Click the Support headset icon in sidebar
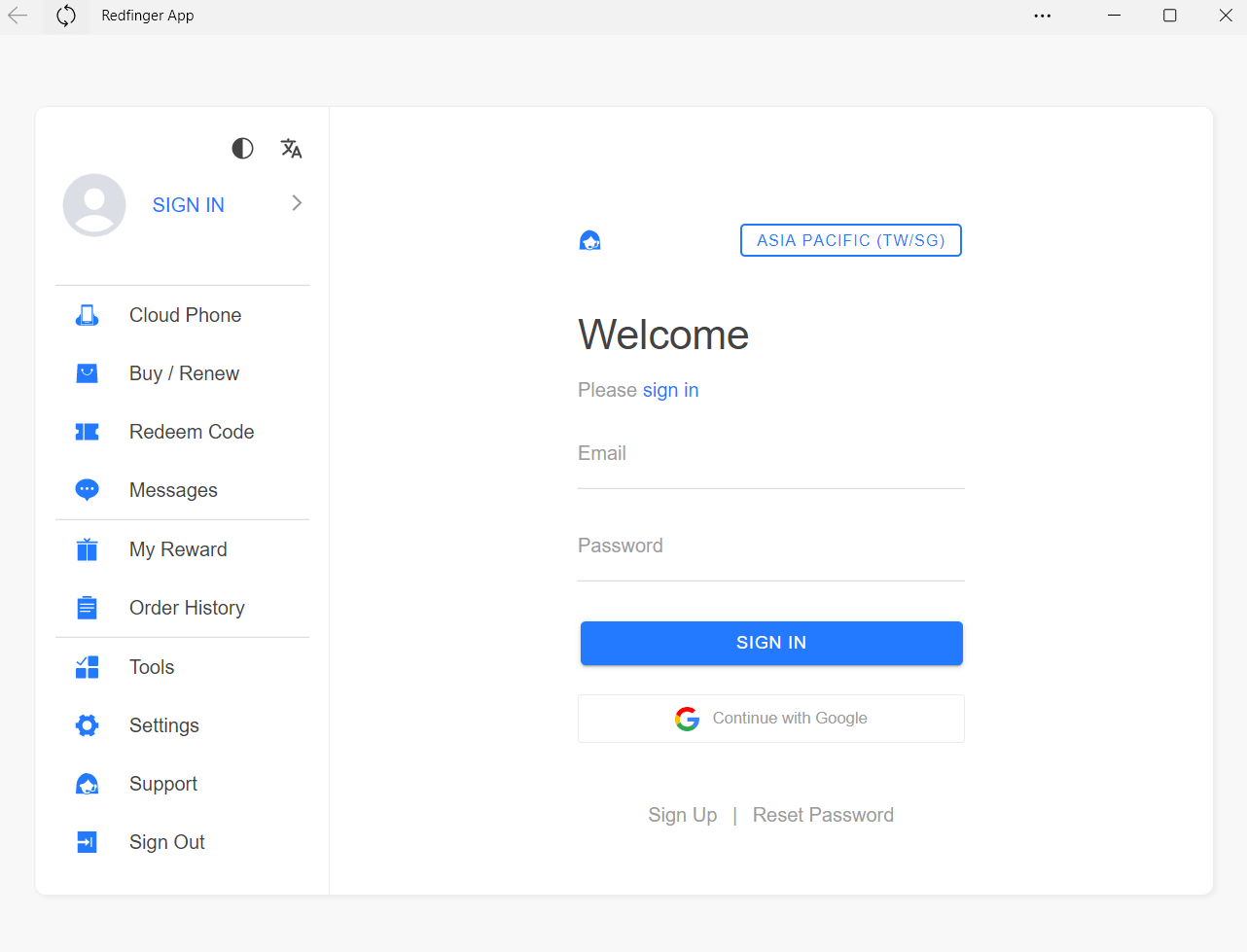The width and height of the screenshot is (1247, 952). coord(87,784)
